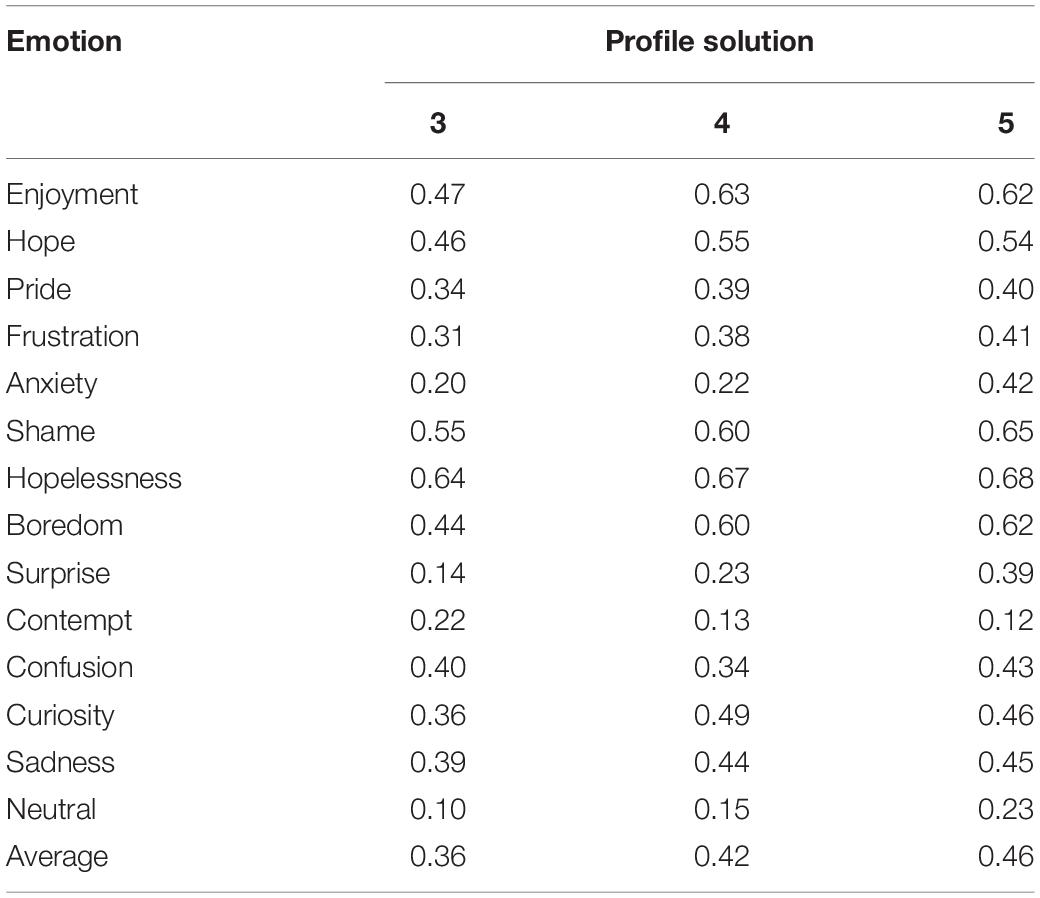Image resolution: width=1040 pixels, height=898 pixels.
Task: Click the Curiosity value 0.49
Action: (x=722, y=715)
